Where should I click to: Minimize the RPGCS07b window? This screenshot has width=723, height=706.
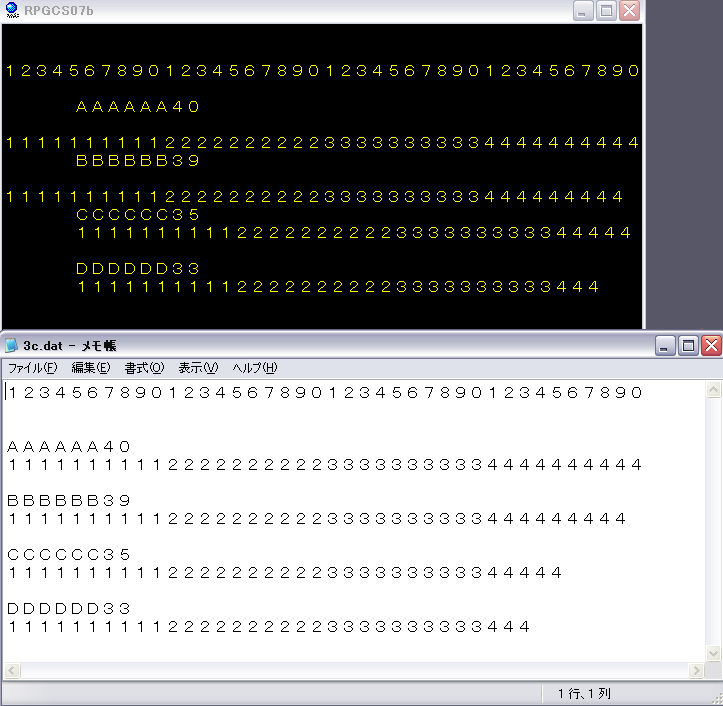583,10
